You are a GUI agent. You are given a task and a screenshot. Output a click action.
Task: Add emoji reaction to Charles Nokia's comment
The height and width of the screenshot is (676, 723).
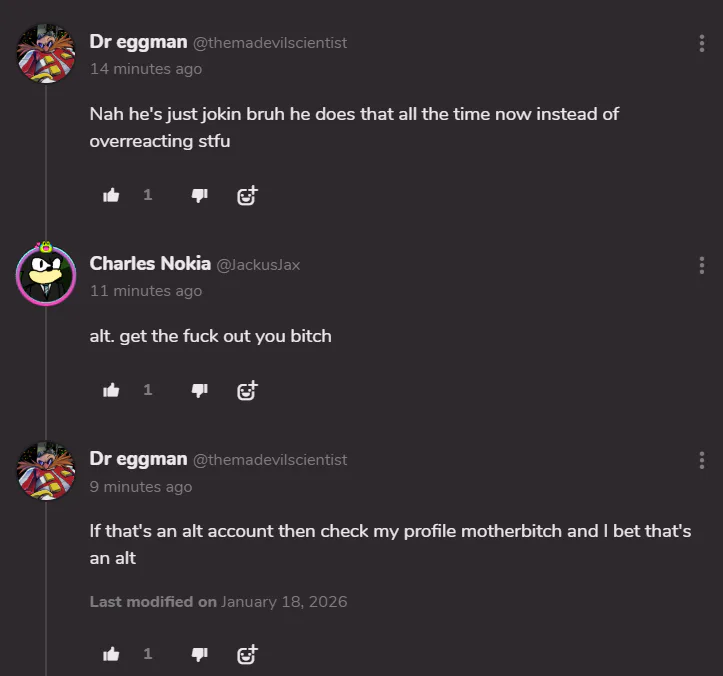pyautogui.click(x=247, y=390)
